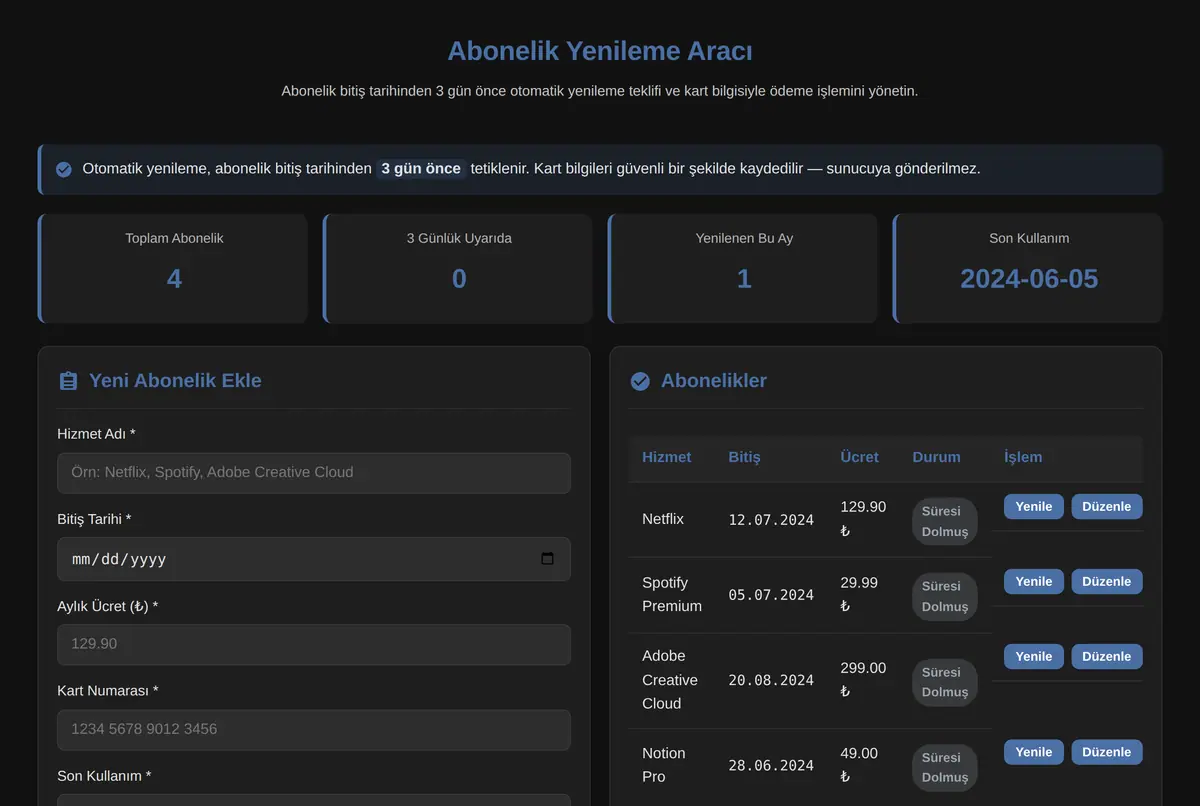Click the Spotify Premium service name cell
1200x806 pixels.
[672, 594]
